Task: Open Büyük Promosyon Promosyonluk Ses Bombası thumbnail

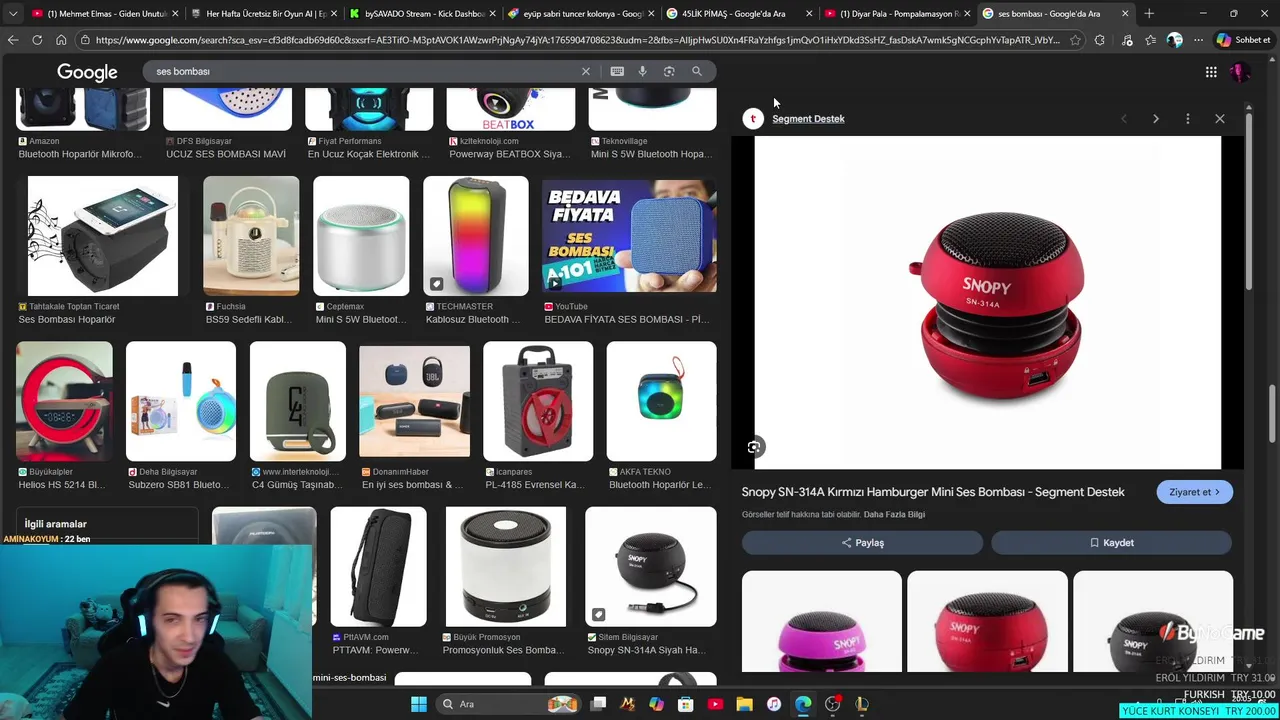Action: (x=506, y=566)
